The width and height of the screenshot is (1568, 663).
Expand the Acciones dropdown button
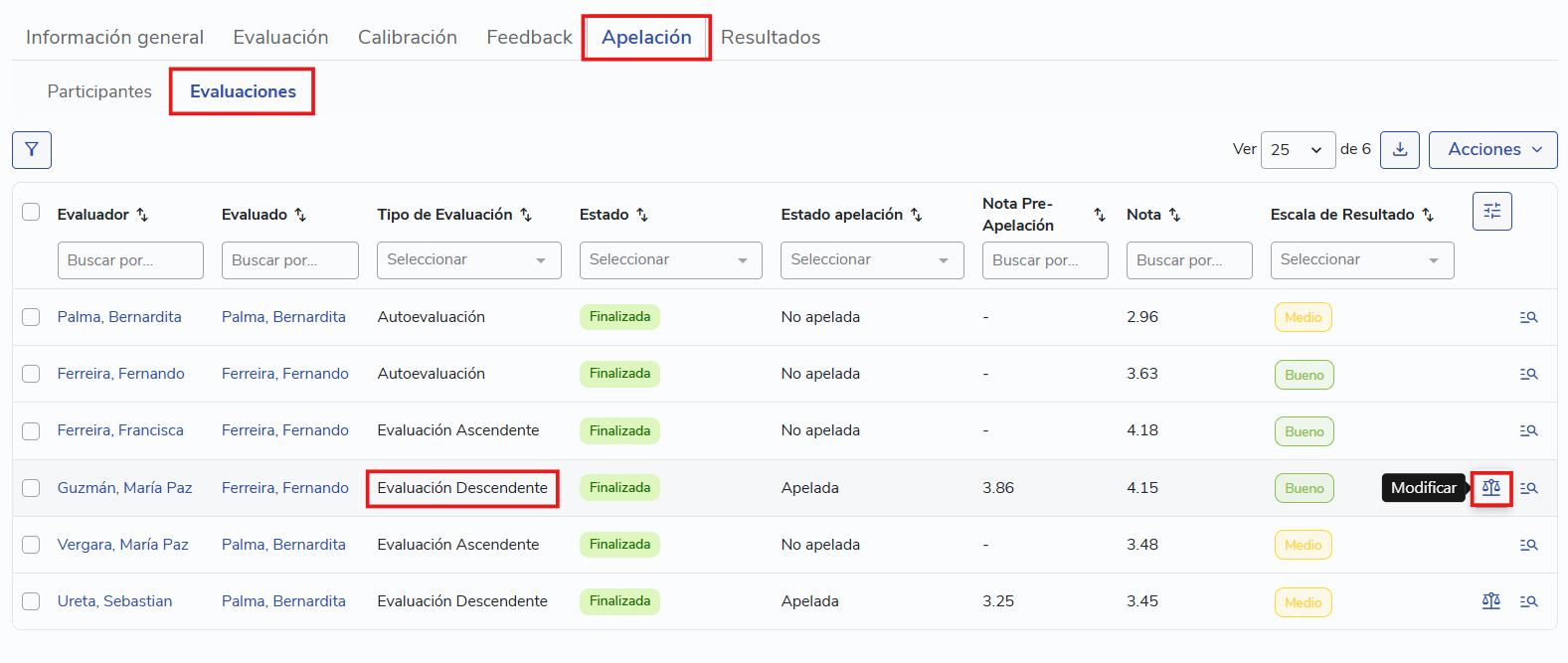point(1492,150)
